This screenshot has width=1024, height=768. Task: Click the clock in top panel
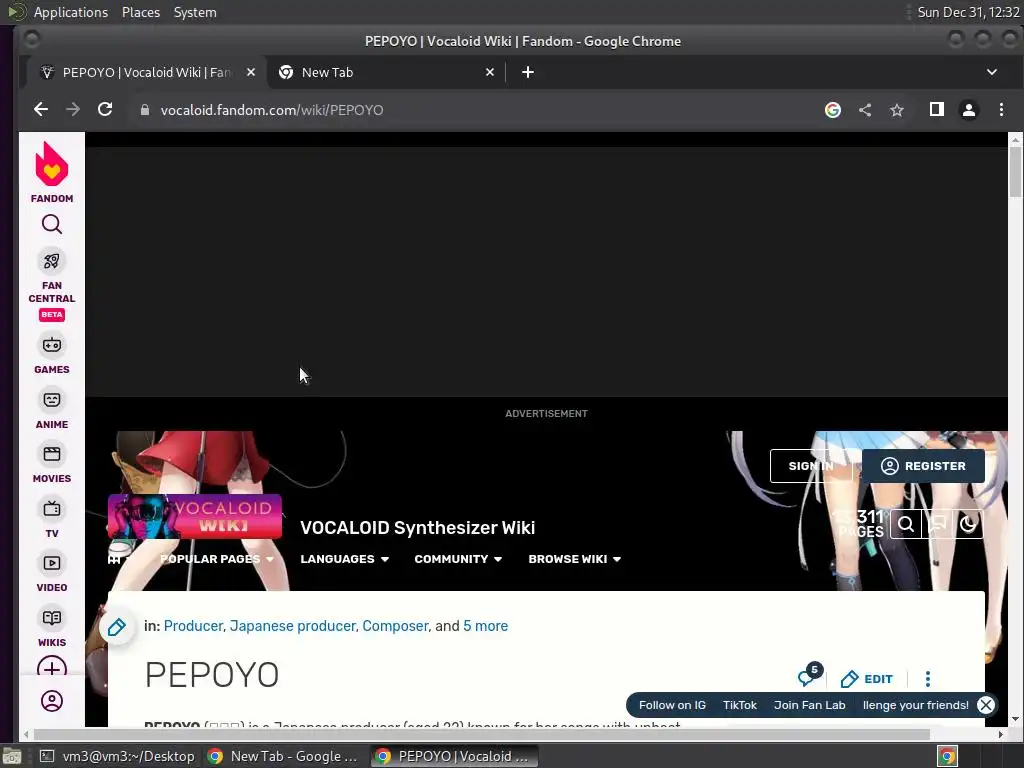click(x=968, y=12)
